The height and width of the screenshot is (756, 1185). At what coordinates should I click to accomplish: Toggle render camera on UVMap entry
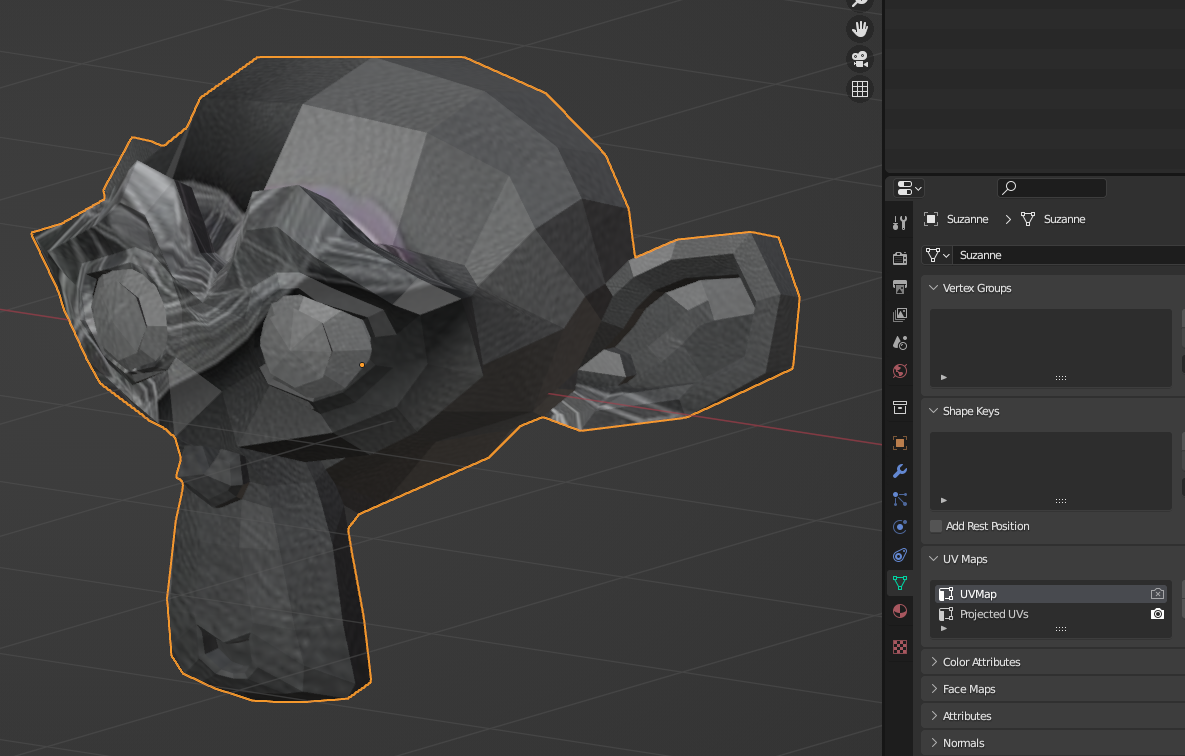1157,594
